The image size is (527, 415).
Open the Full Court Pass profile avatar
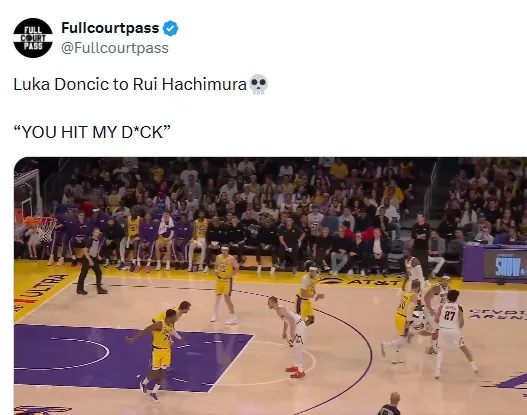(33, 38)
